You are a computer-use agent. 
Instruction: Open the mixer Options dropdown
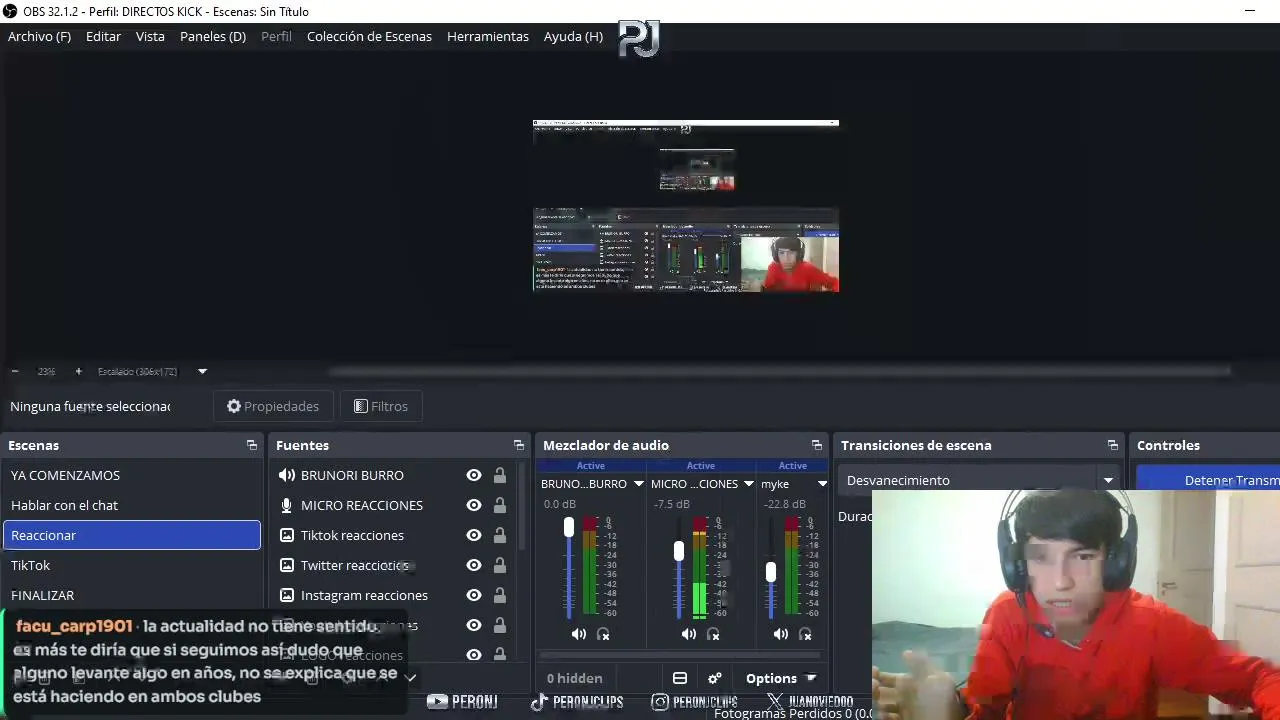click(x=781, y=678)
